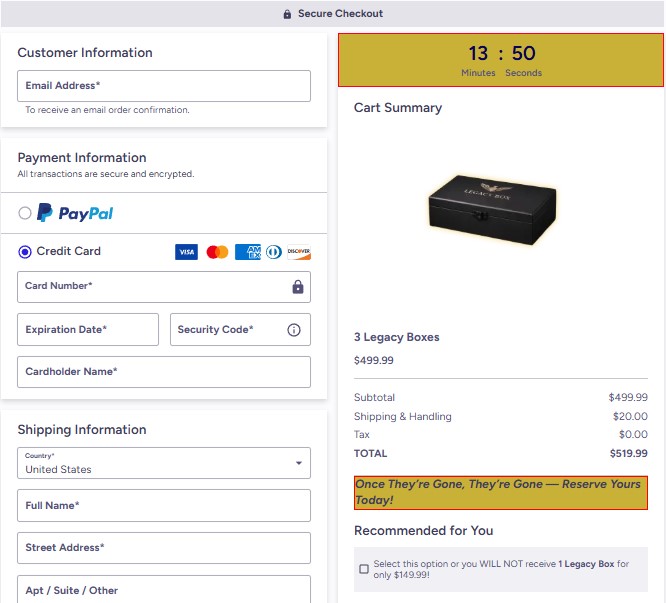
Task: Click the $20.00 shipping amount
Action: (x=630, y=416)
